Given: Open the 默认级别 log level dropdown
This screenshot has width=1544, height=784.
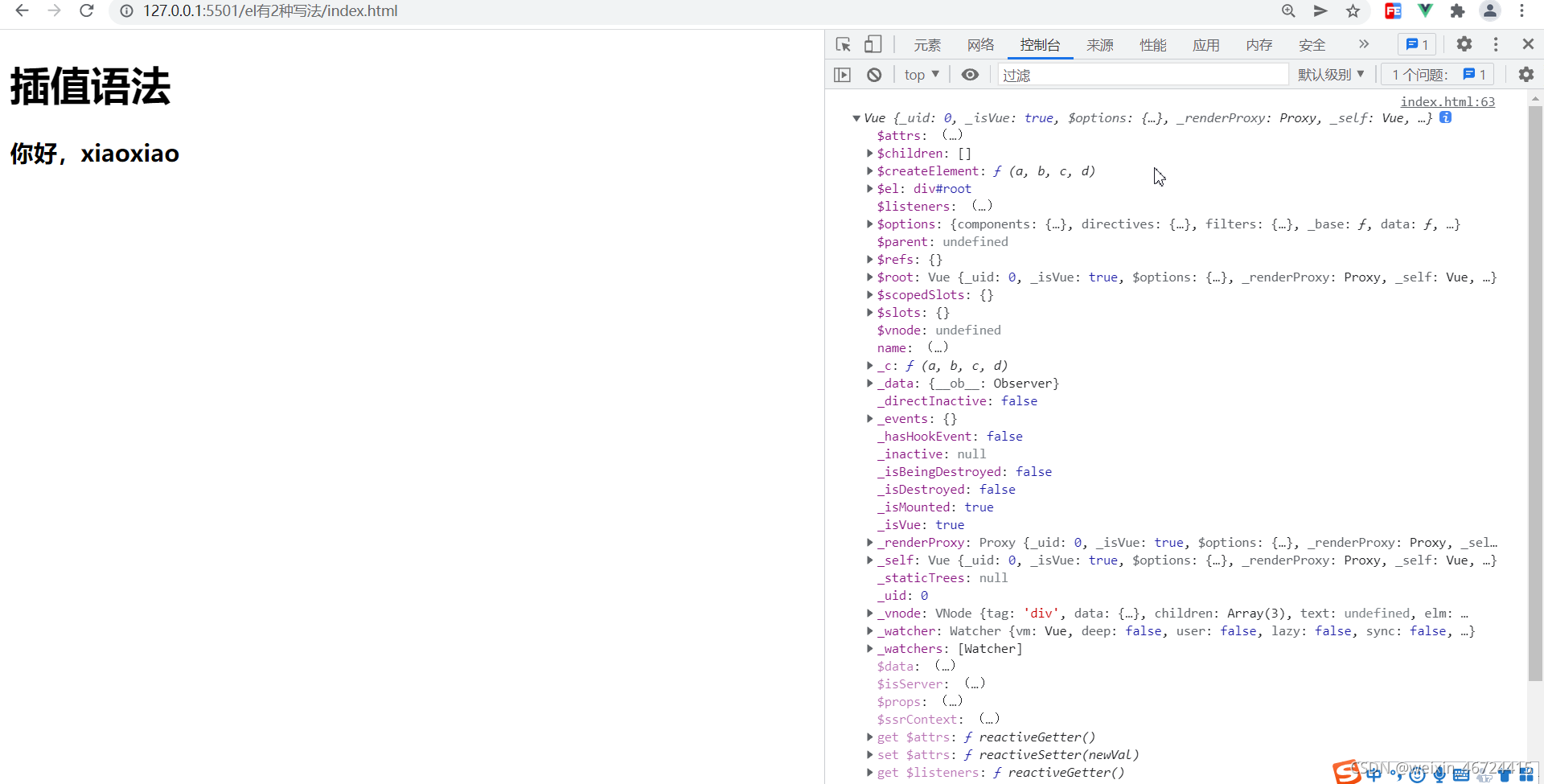Looking at the screenshot, I should click(1331, 75).
